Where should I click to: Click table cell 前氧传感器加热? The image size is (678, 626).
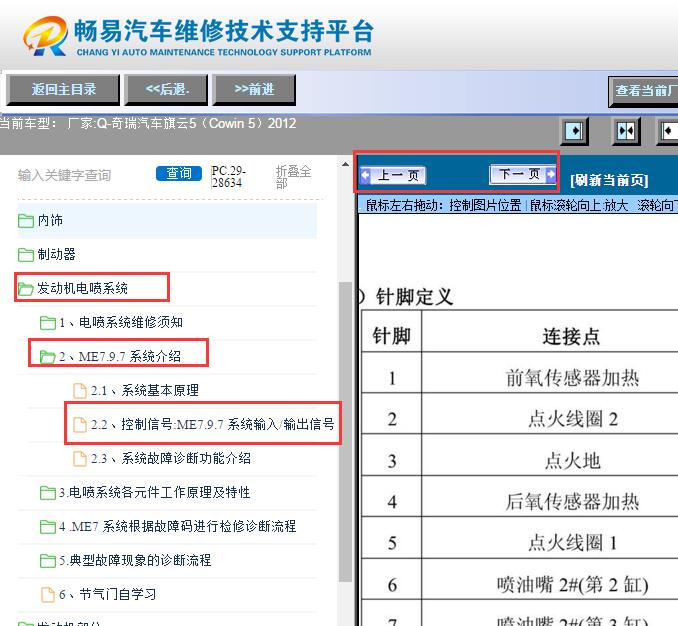[x=572, y=378]
